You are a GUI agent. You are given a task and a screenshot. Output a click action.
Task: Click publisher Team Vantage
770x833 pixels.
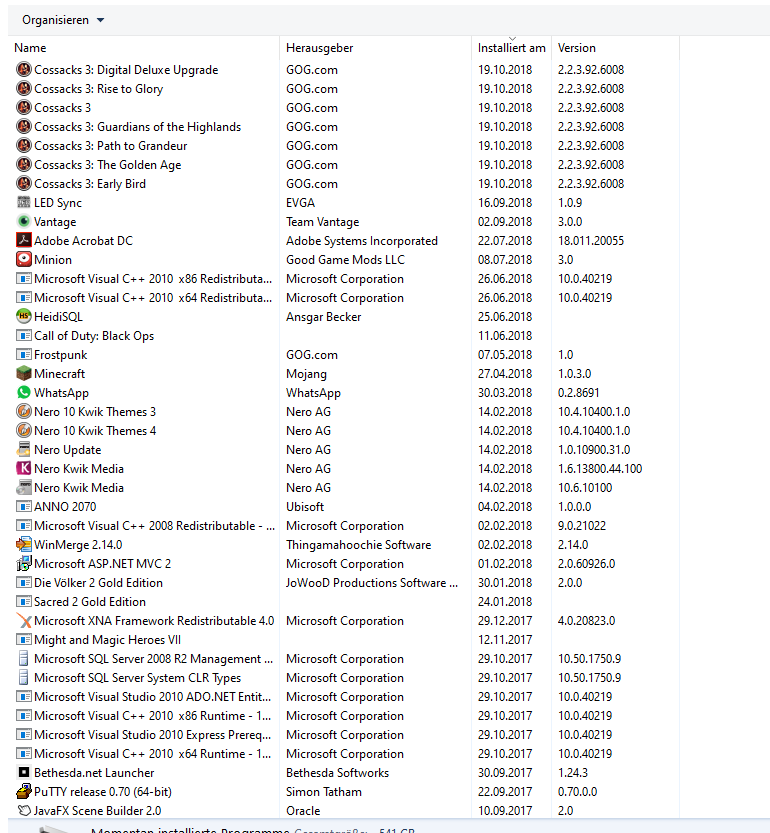point(323,222)
